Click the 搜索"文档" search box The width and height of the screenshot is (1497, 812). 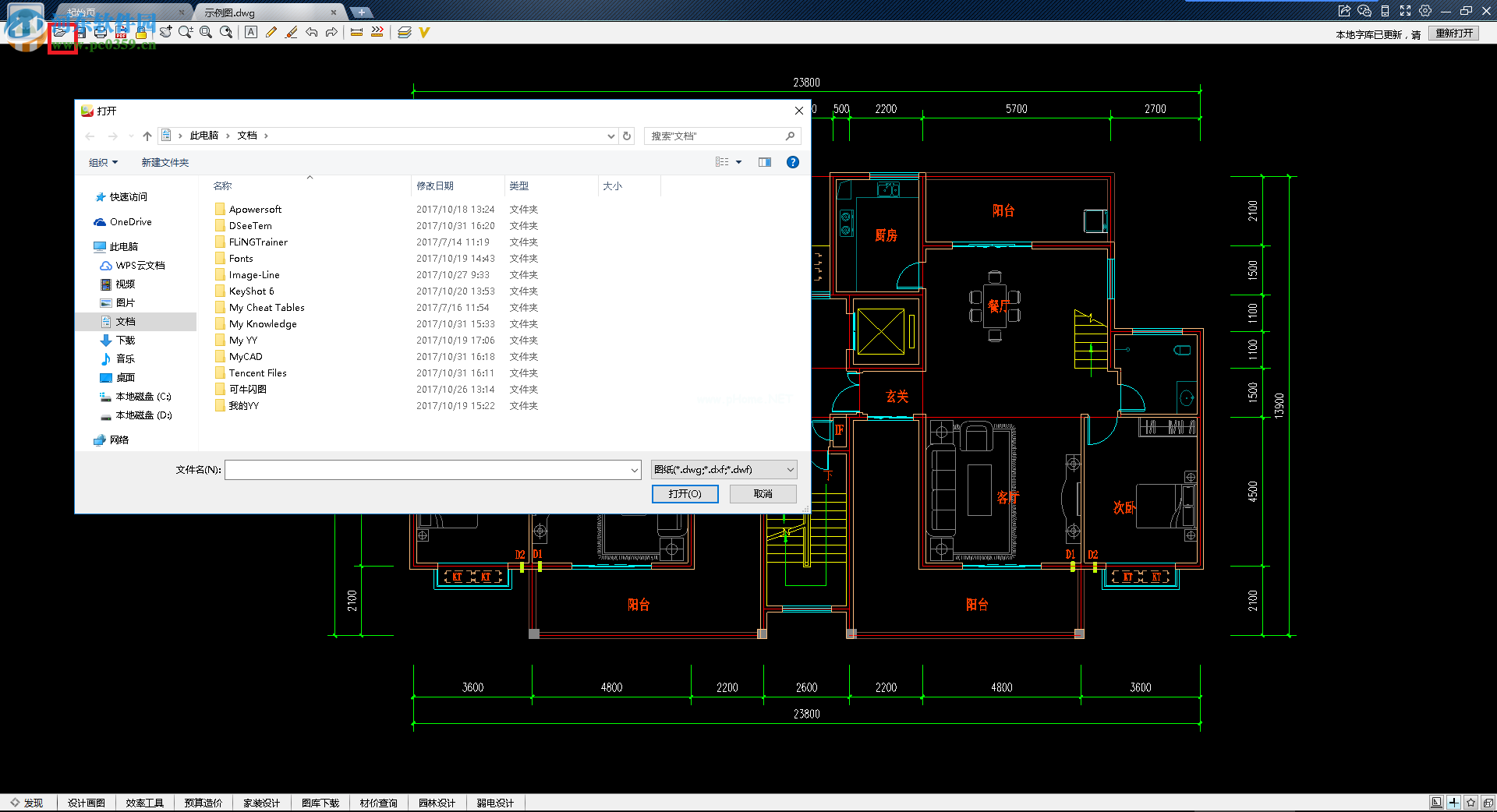pos(722,136)
